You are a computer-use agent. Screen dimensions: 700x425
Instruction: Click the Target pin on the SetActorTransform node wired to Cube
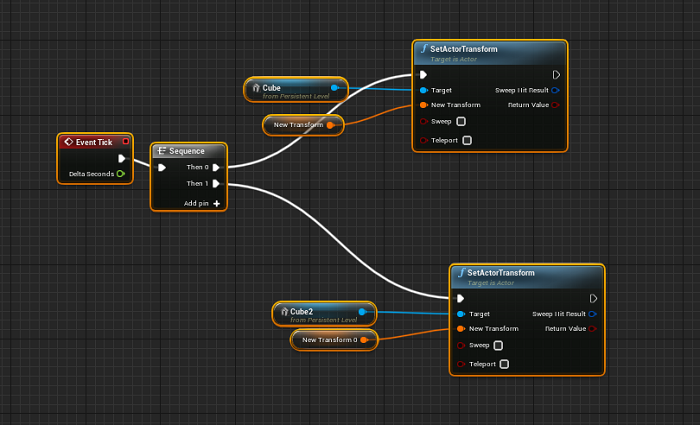tap(423, 90)
